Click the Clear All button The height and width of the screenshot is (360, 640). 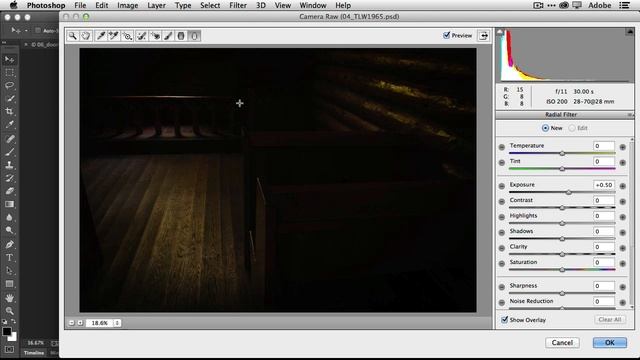[x=609, y=320]
